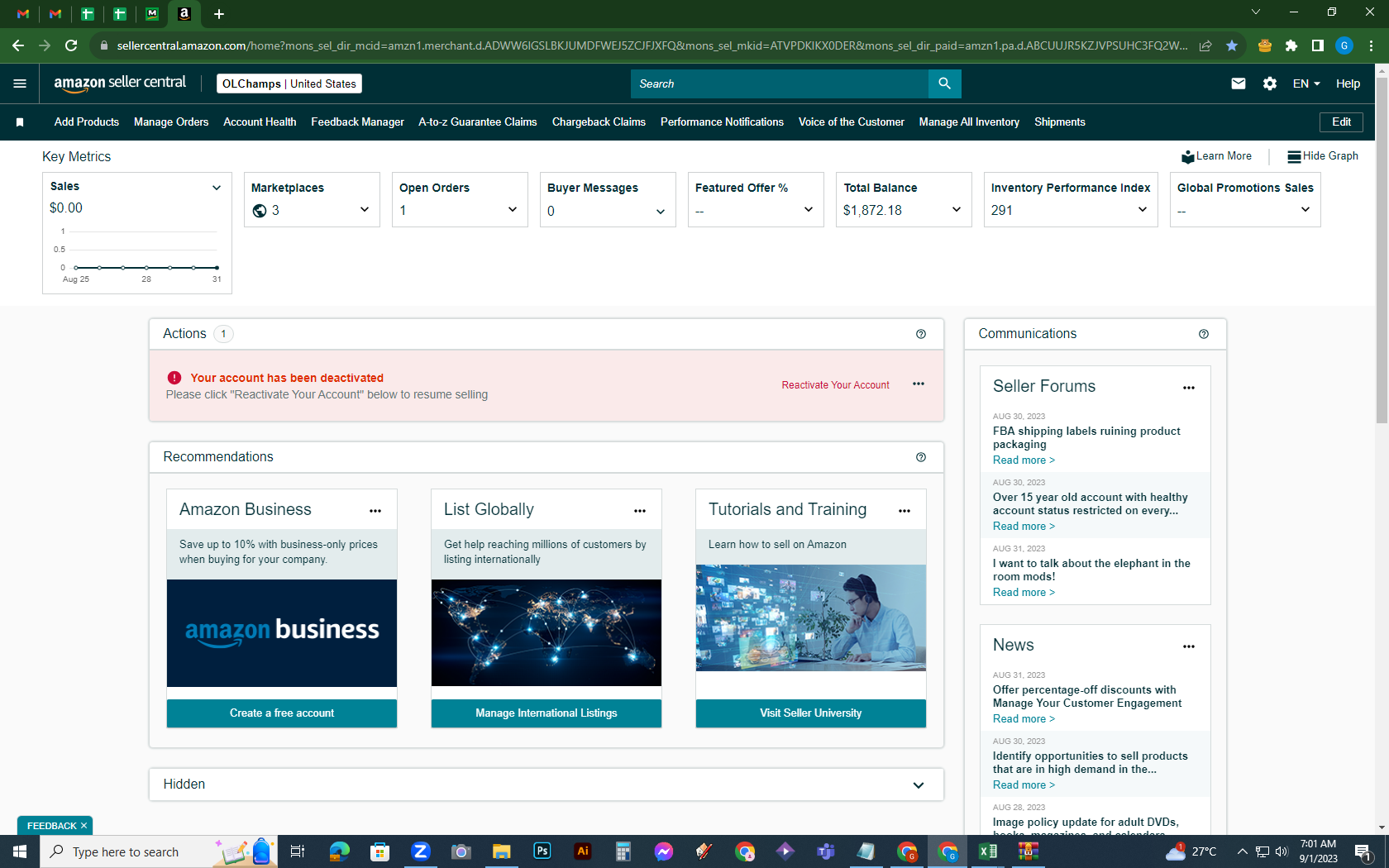Share this page from address bar
1389x868 pixels.
[x=1205, y=45]
